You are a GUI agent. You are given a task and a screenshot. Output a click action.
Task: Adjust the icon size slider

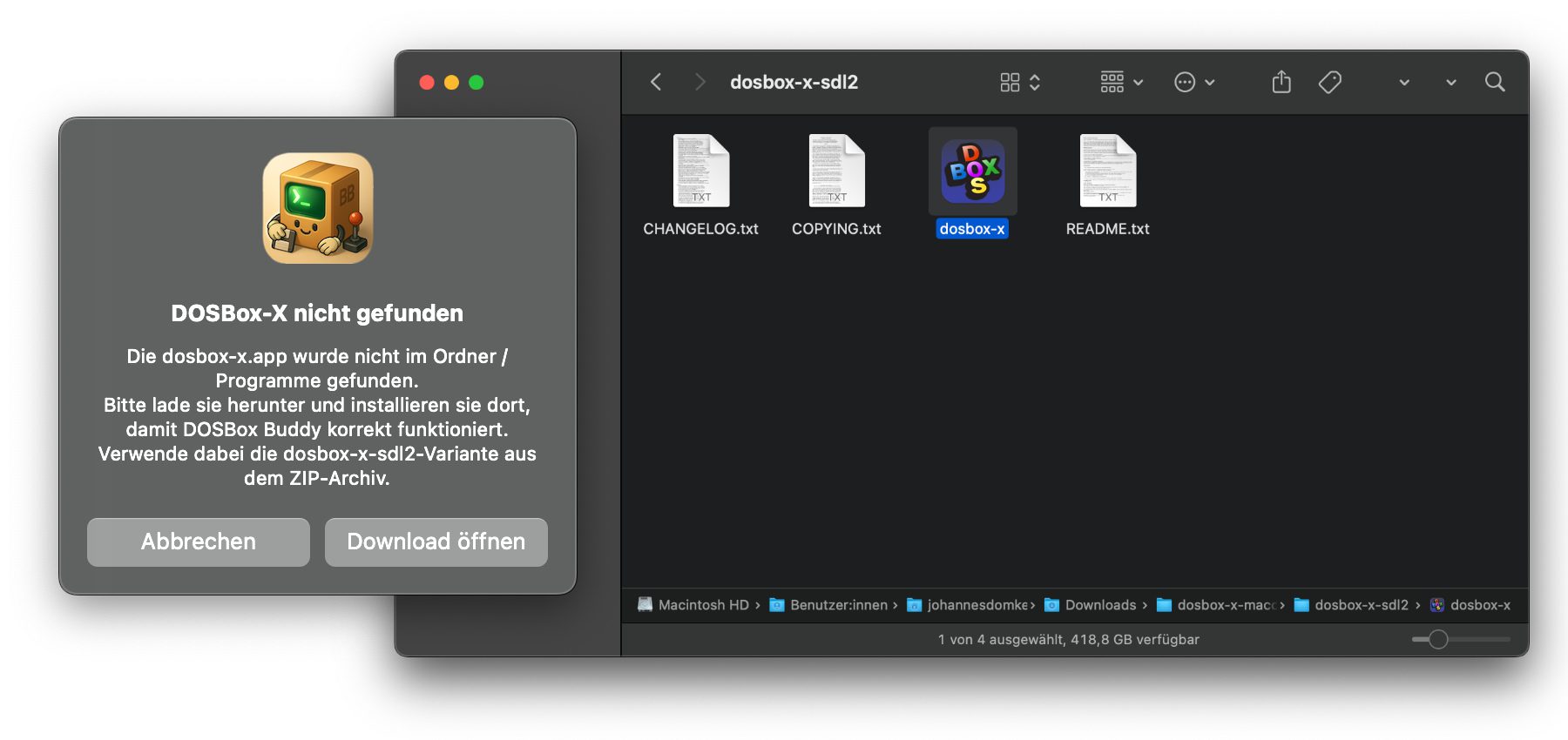coord(1438,640)
